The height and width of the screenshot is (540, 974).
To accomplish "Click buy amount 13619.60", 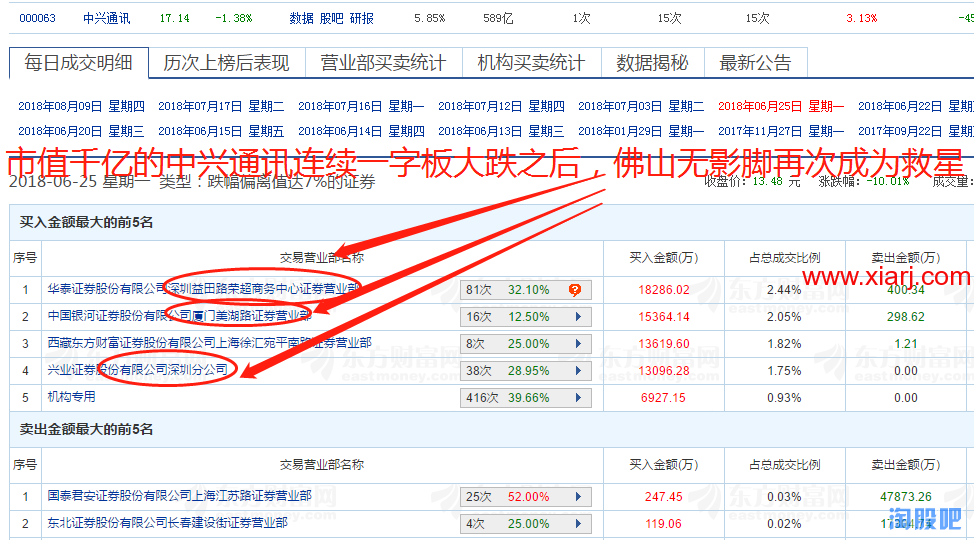I will tap(663, 344).
